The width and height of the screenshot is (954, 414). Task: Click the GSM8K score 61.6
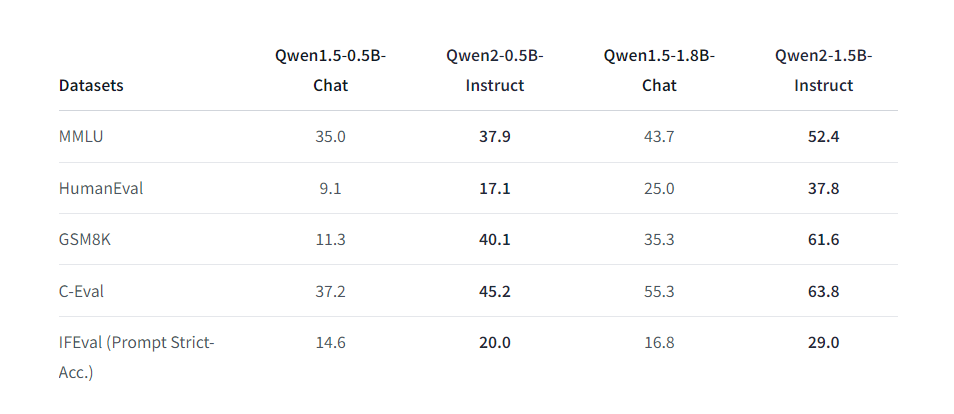[x=823, y=239]
